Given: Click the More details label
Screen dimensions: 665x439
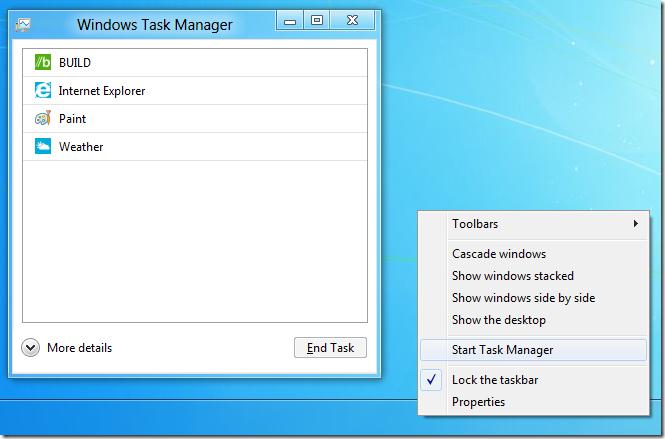Looking at the screenshot, I should (x=79, y=348).
